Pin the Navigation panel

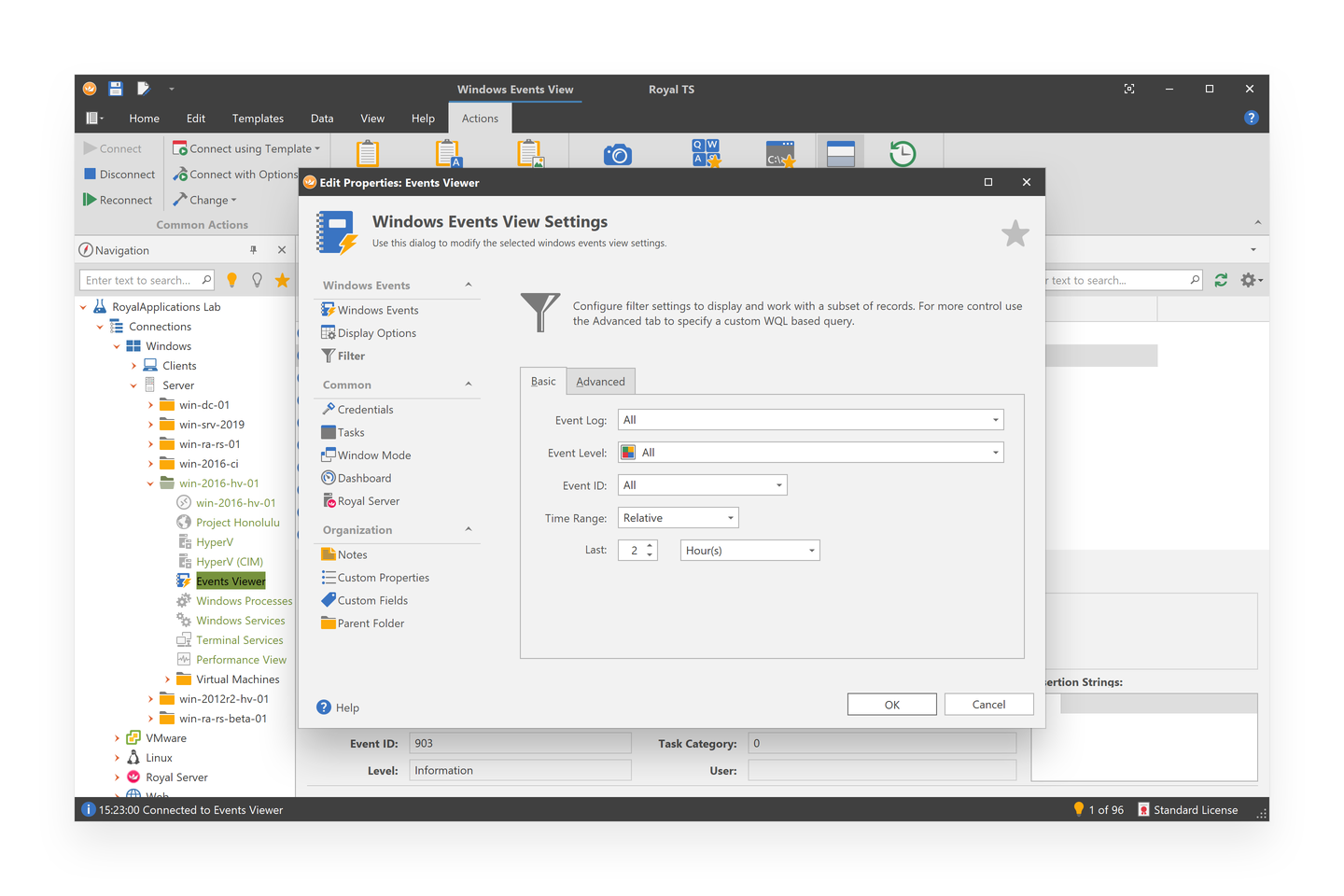(x=253, y=250)
